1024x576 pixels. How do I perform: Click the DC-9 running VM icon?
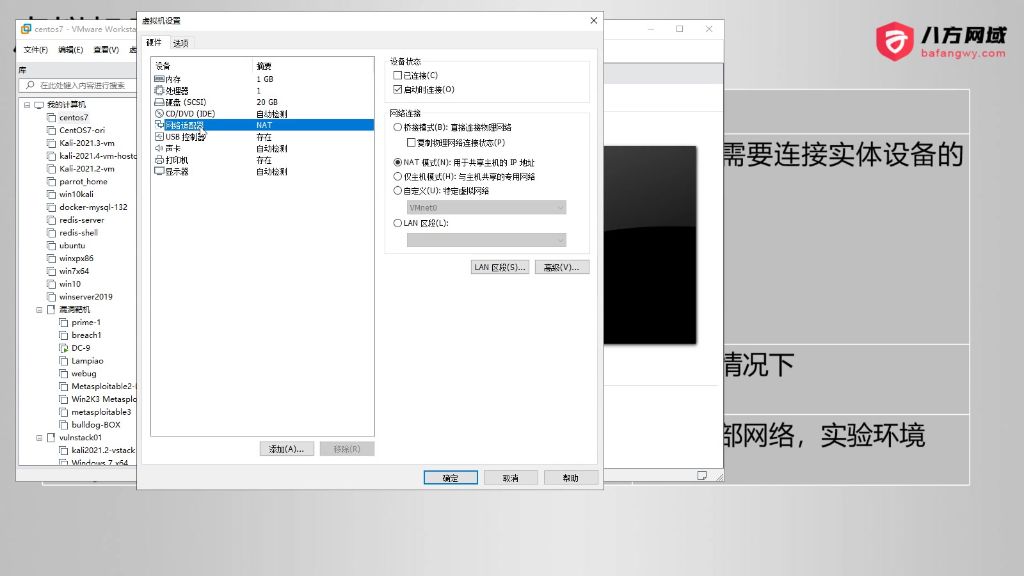click(63, 348)
